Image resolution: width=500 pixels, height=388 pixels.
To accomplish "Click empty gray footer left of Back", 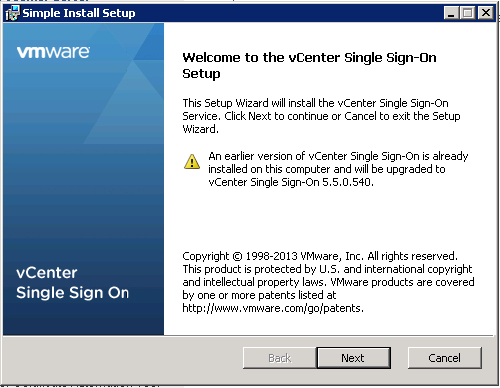I will 123,358.
